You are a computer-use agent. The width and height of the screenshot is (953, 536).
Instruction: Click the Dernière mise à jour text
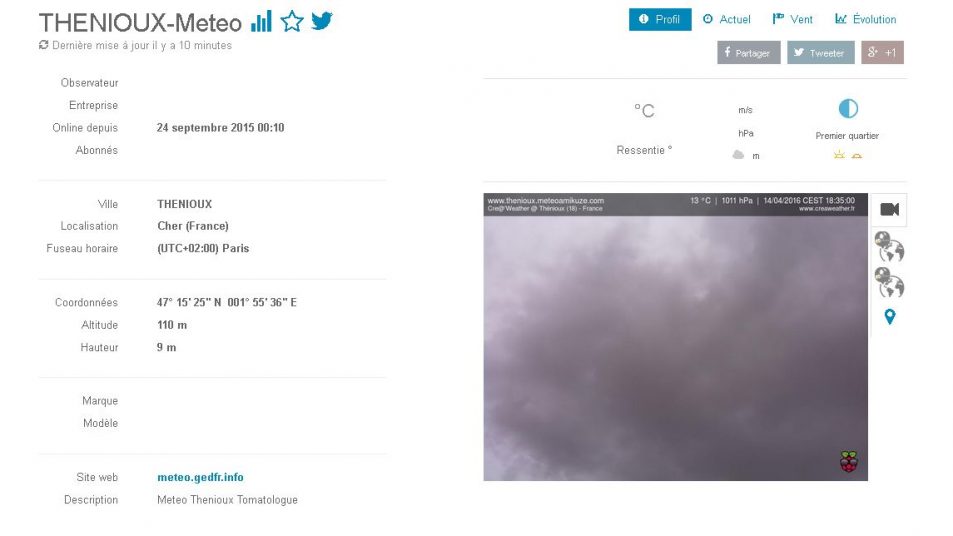tap(142, 45)
